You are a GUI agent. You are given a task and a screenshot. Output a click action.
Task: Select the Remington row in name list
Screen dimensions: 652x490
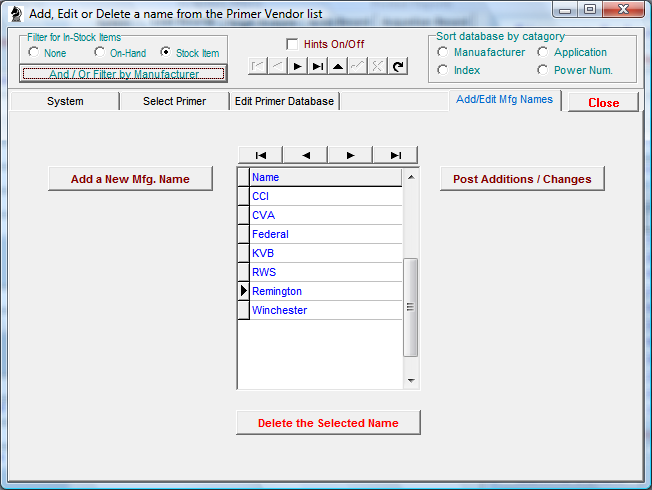point(326,291)
